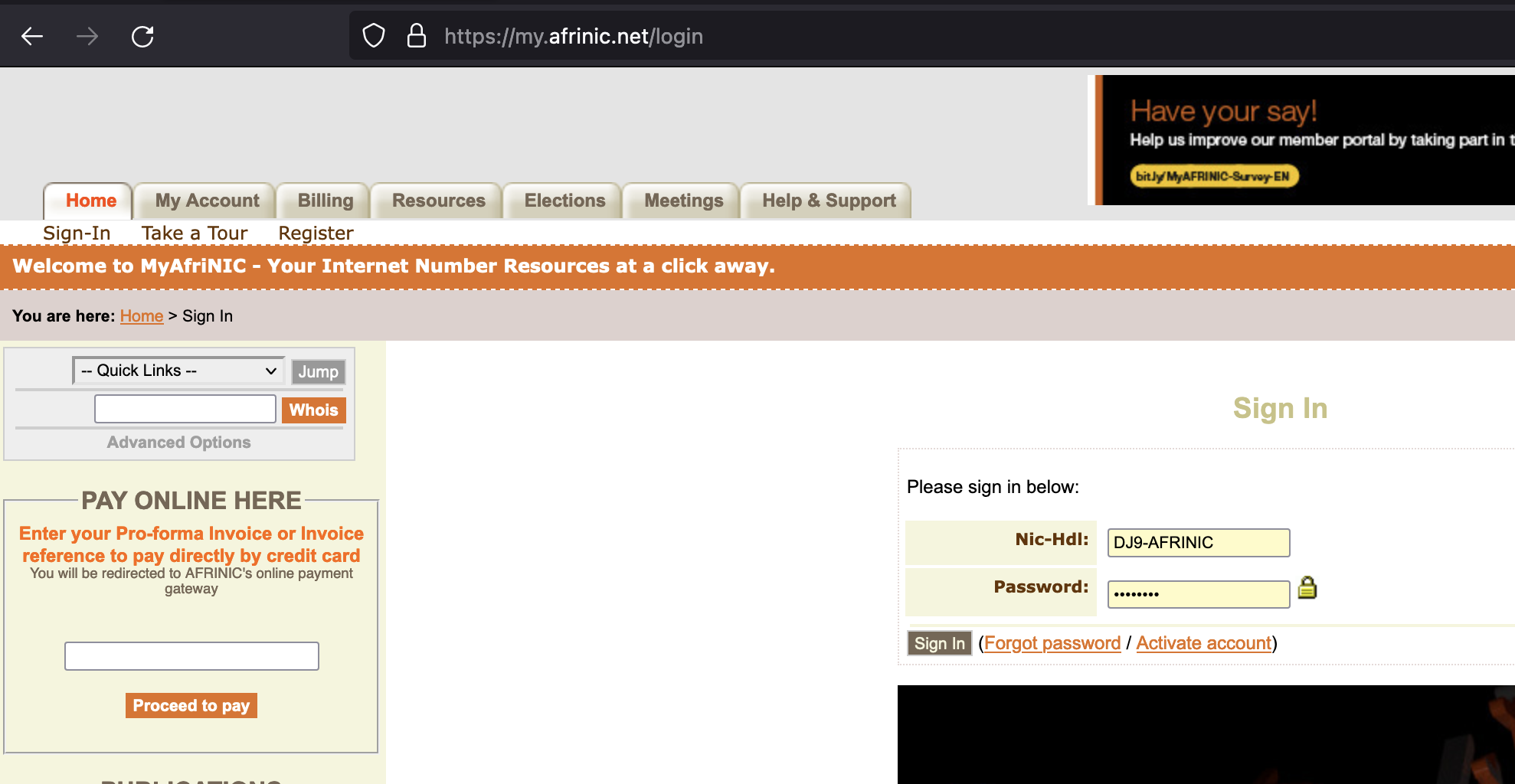
Task: Open the Forgot password link
Action: (x=1052, y=643)
